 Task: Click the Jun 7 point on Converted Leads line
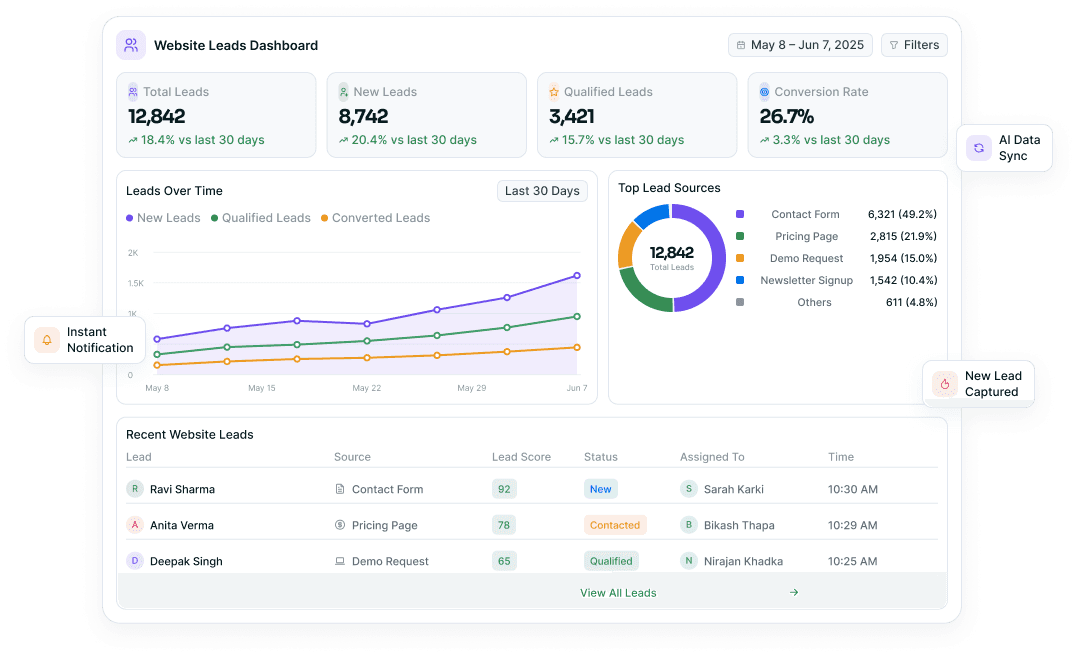click(x=577, y=348)
